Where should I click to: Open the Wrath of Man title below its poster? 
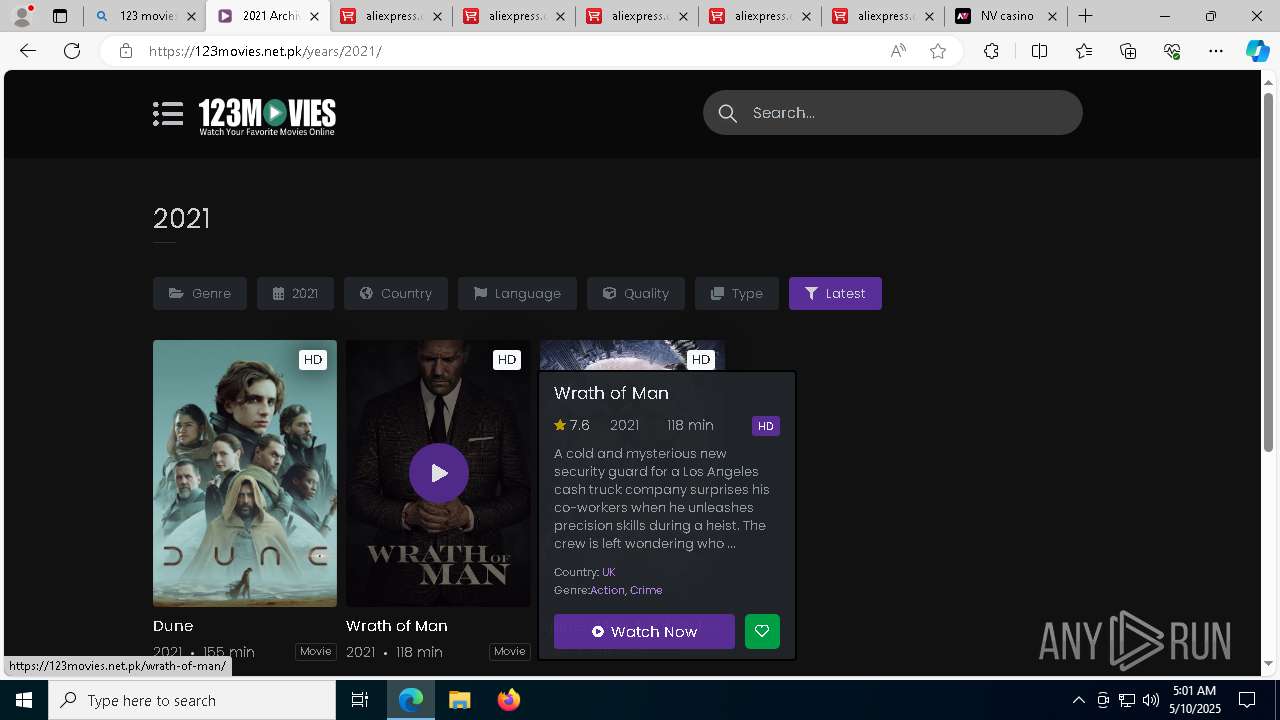[x=397, y=626]
